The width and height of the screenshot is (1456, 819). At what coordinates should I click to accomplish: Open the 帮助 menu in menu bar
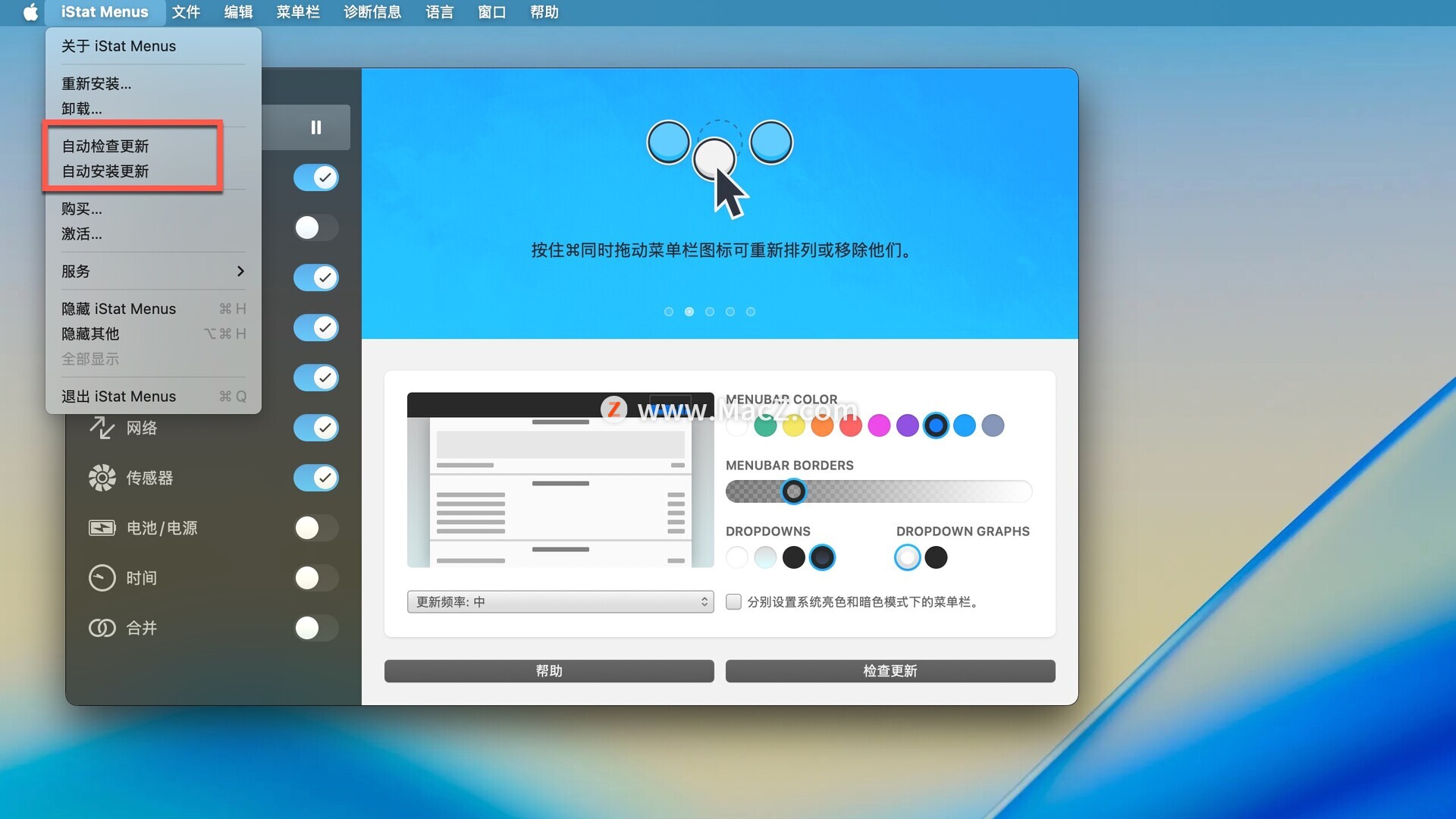544,12
